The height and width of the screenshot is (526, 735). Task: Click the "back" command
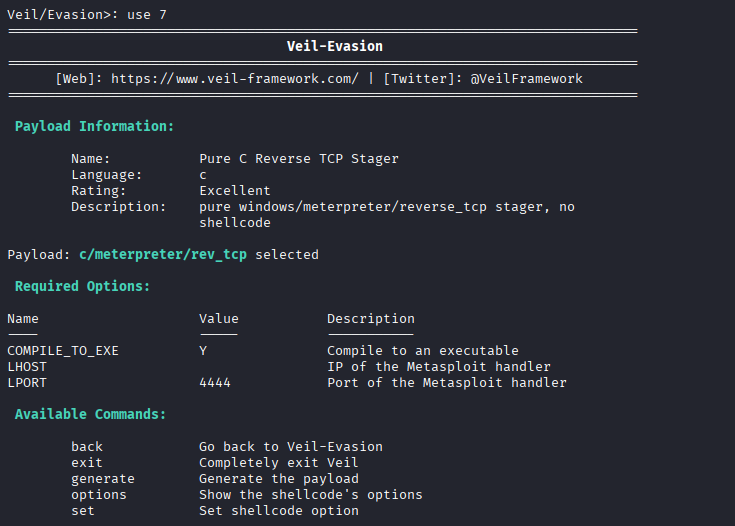point(87,447)
